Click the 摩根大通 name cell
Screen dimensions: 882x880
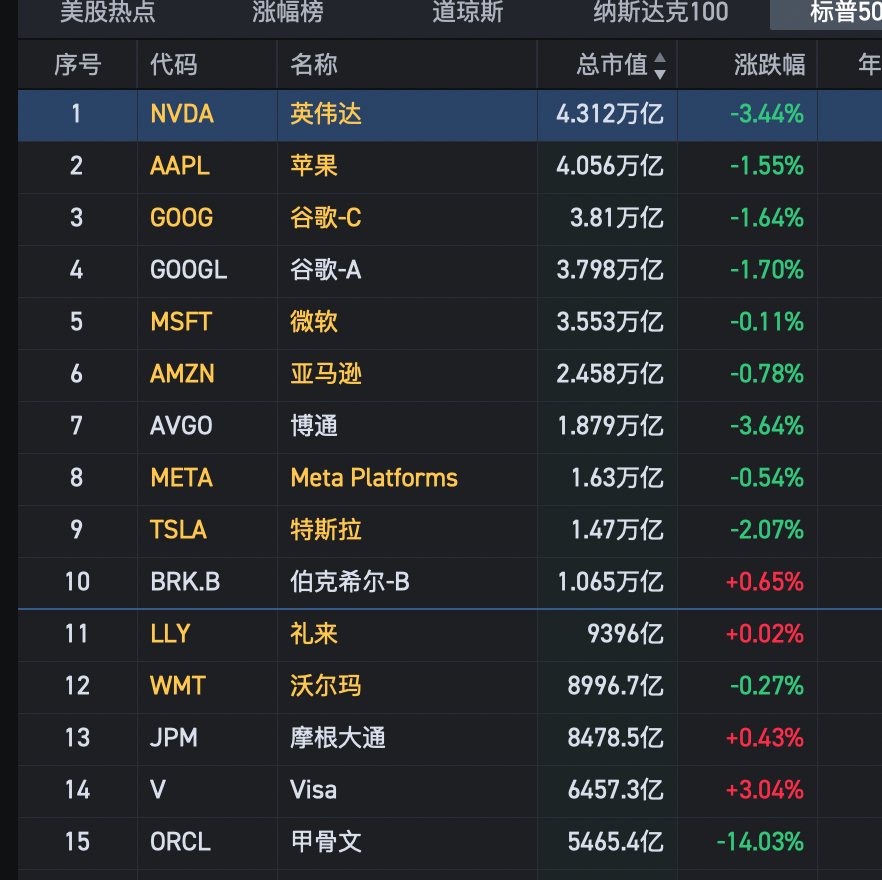tap(338, 738)
